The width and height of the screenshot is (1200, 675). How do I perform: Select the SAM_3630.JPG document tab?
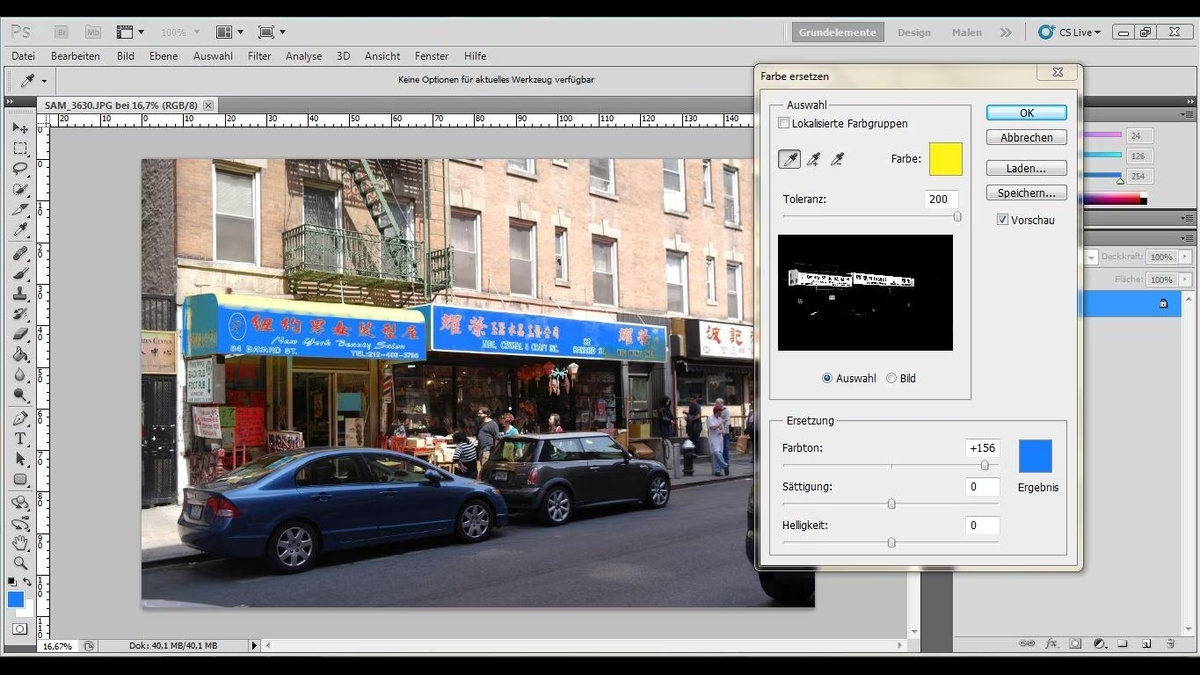click(120, 104)
